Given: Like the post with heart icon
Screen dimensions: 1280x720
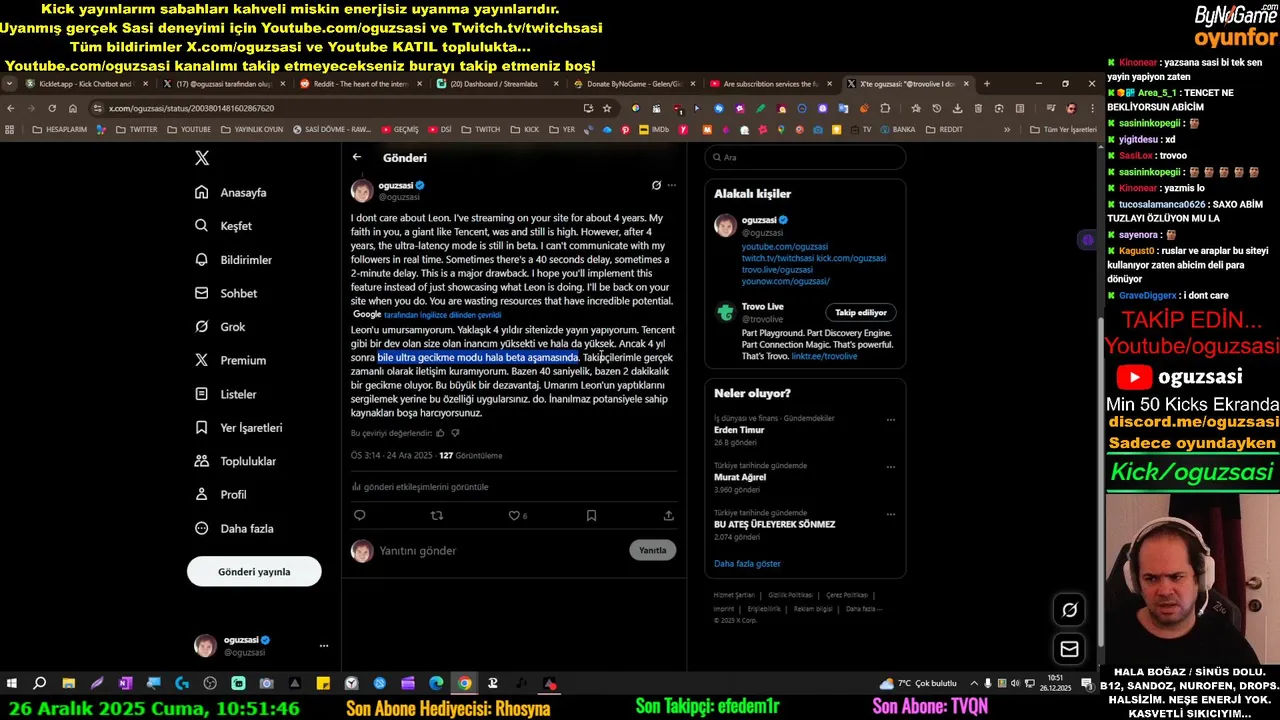Looking at the screenshot, I should [514, 515].
